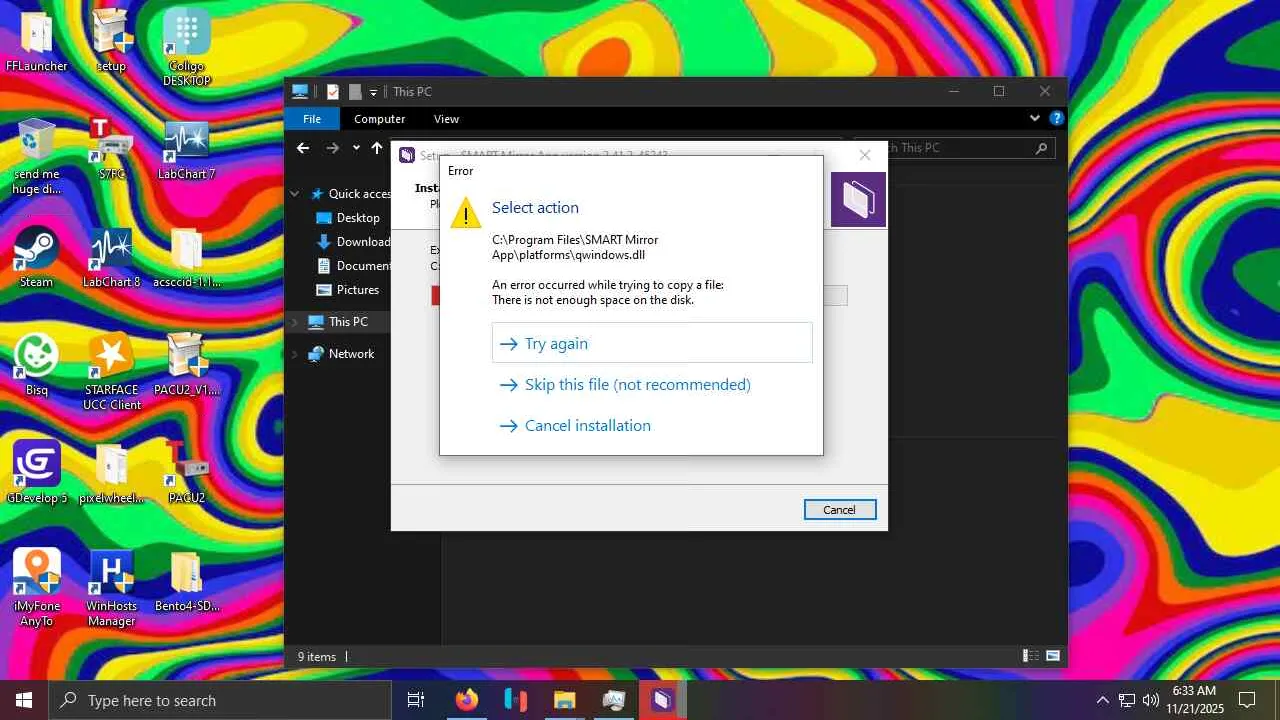The image size is (1280, 720).
Task: Expand the File Explorer ribbon chevron
Action: pos(1035,118)
